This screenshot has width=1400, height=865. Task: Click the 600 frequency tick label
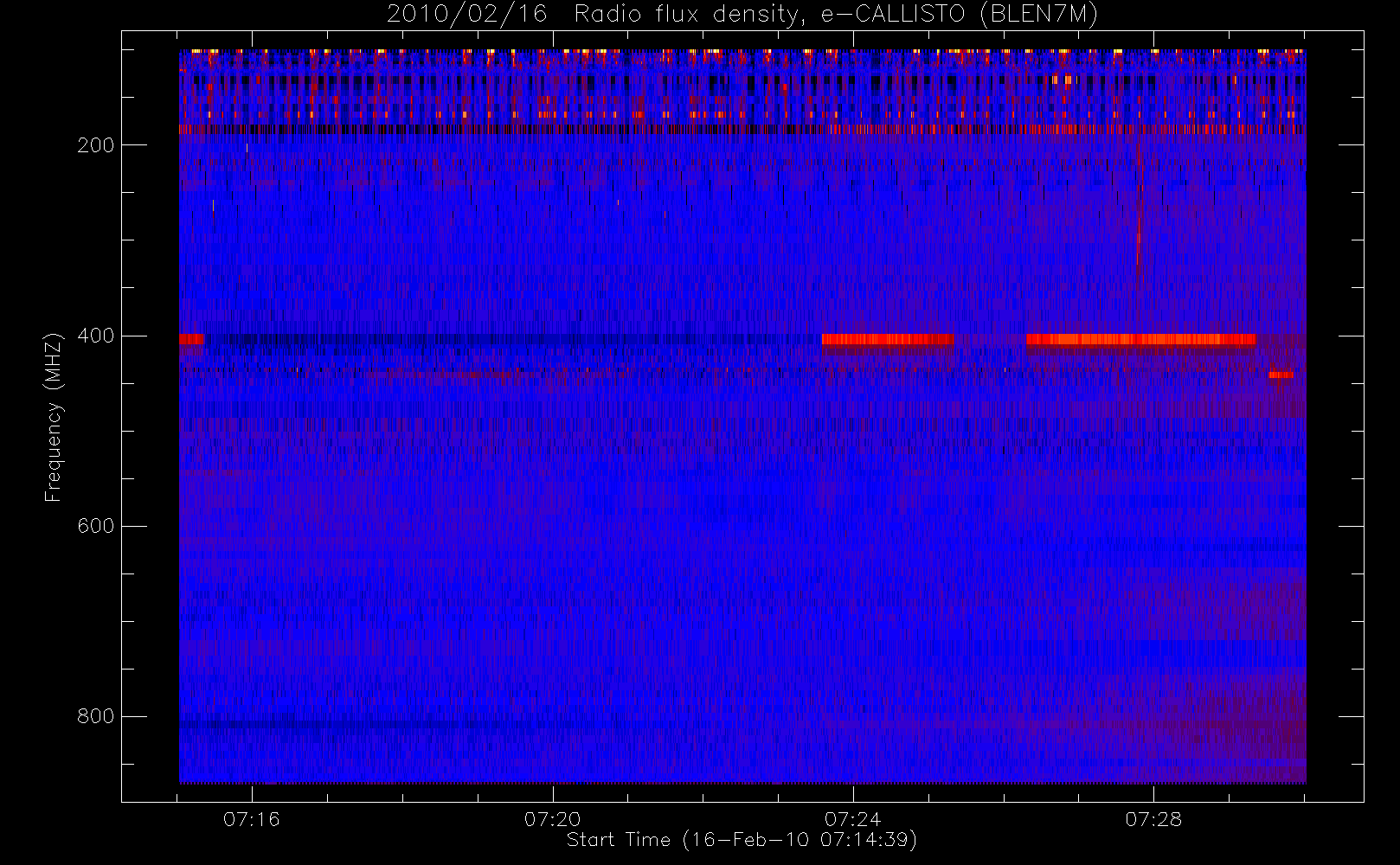click(96, 526)
